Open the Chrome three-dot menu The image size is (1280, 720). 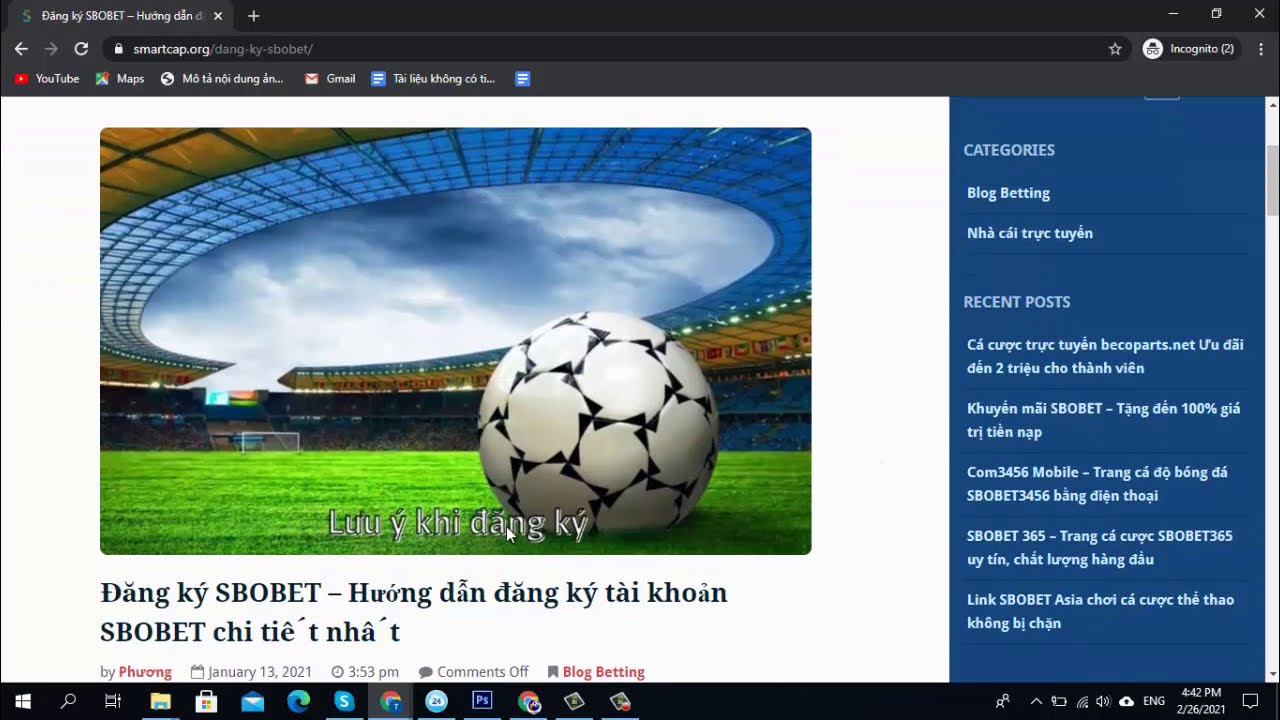pyautogui.click(x=1259, y=48)
